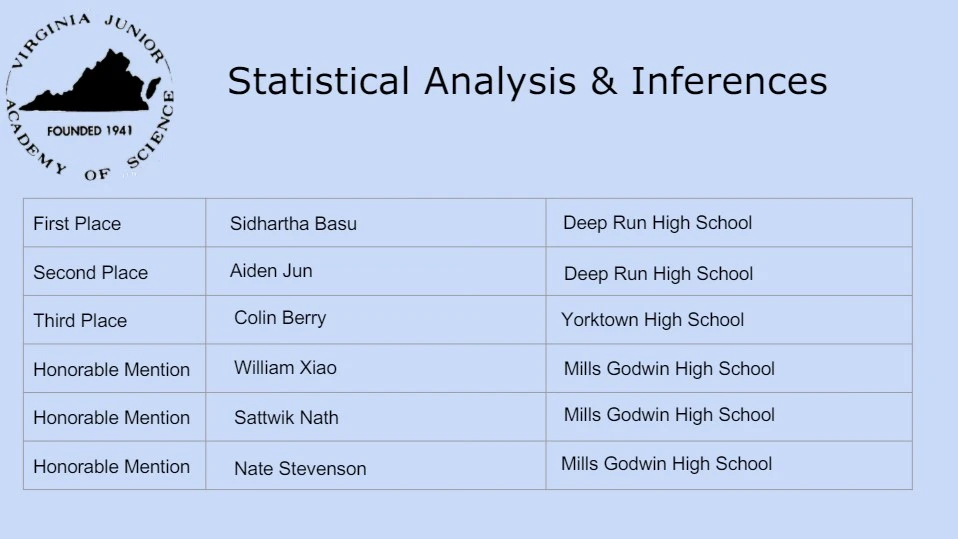
Task: Click Mills Godwin High School beside Sattwik Nath
Action: pyautogui.click(x=669, y=415)
